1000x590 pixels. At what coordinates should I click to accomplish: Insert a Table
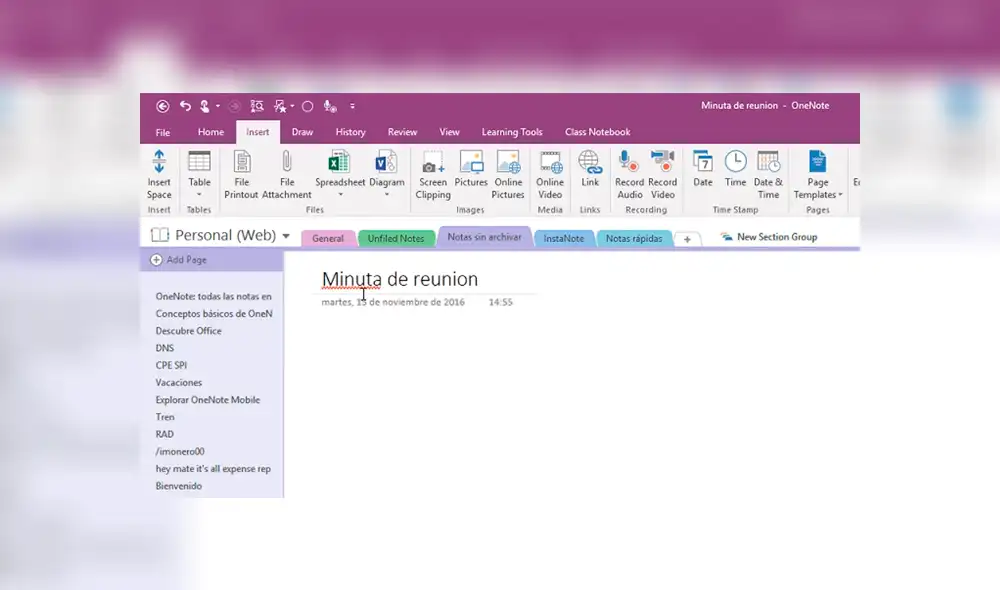(198, 170)
